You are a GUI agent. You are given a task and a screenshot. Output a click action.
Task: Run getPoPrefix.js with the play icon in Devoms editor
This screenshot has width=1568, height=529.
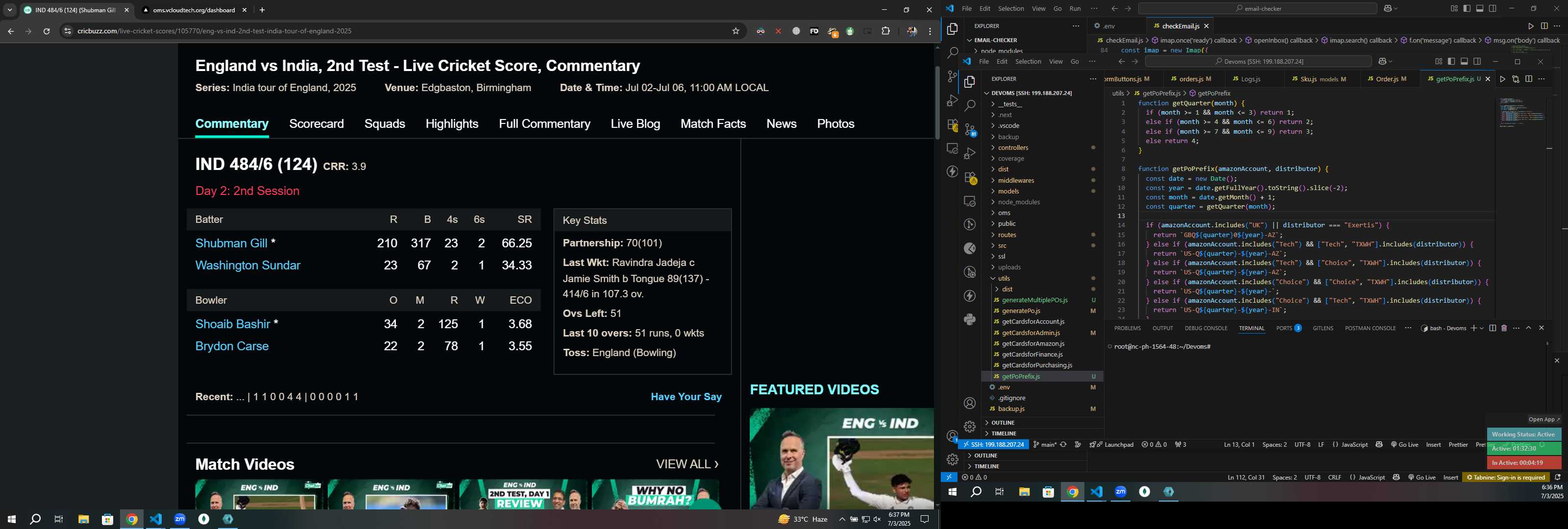tap(1502, 79)
